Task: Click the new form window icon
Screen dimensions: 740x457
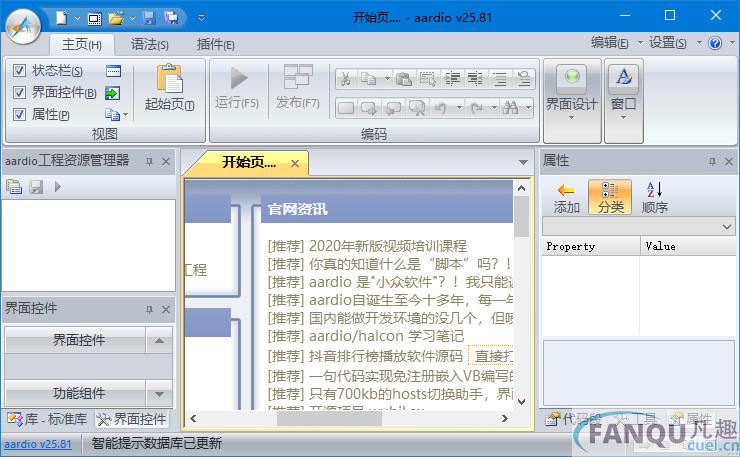Action: 94,19
